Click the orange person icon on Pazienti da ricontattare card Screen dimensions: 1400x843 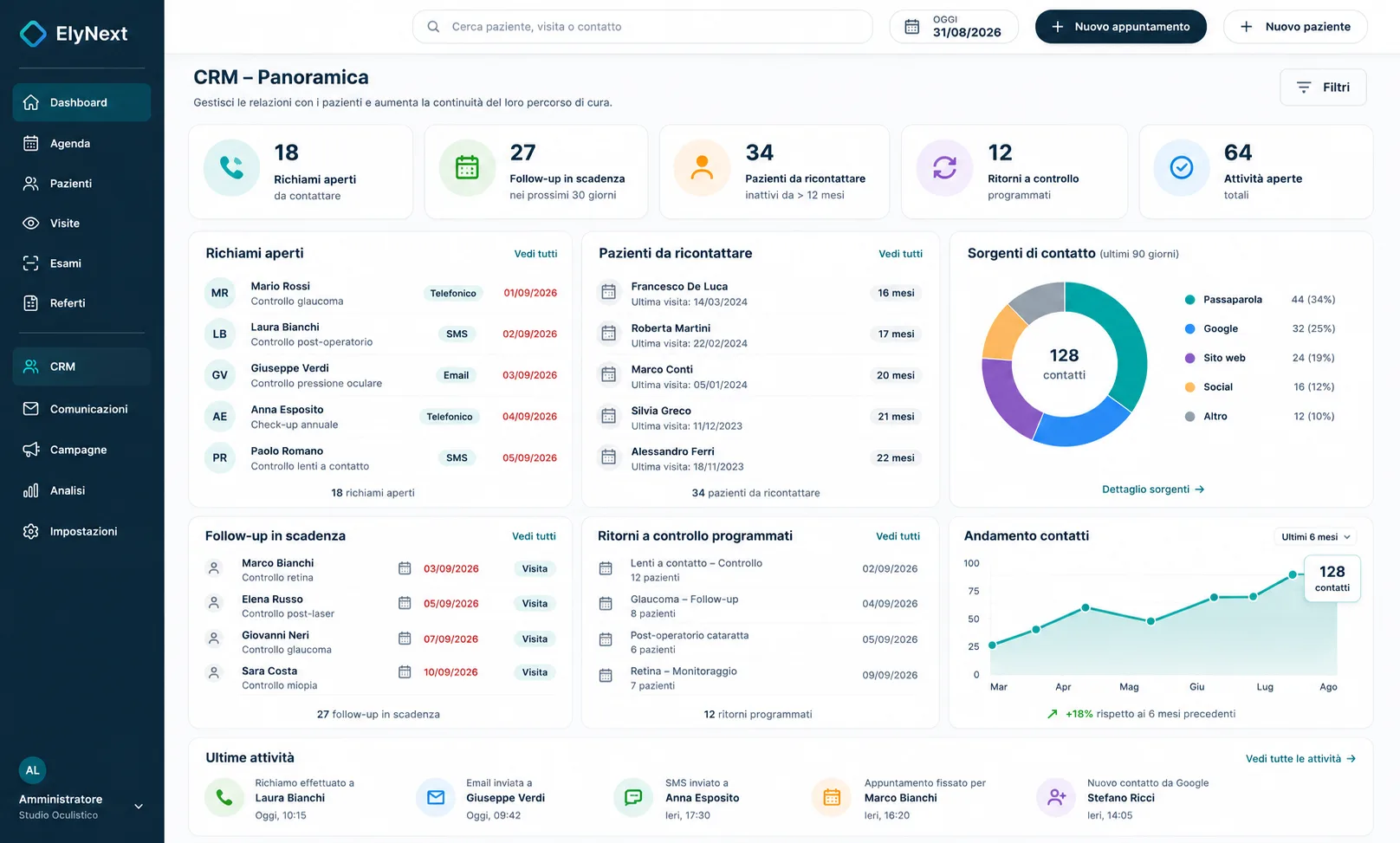[702, 167]
